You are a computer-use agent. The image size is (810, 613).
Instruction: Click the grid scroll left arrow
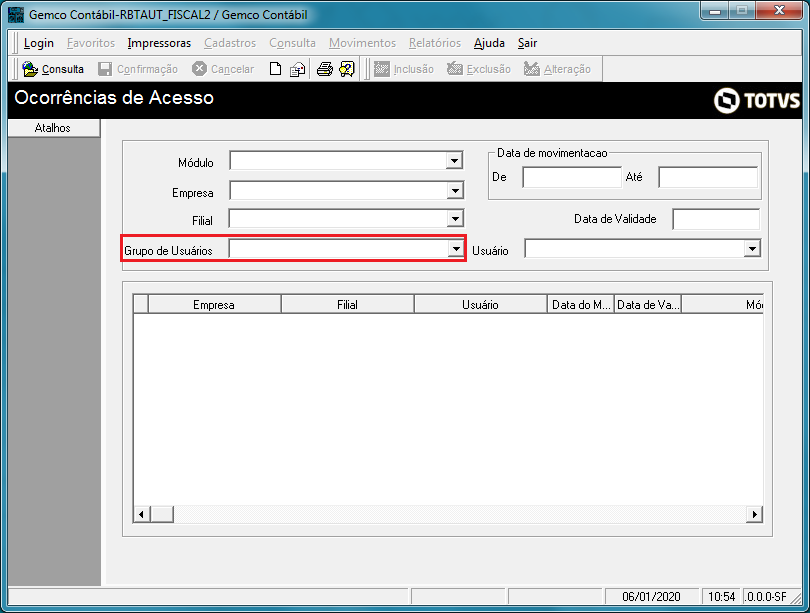142,514
